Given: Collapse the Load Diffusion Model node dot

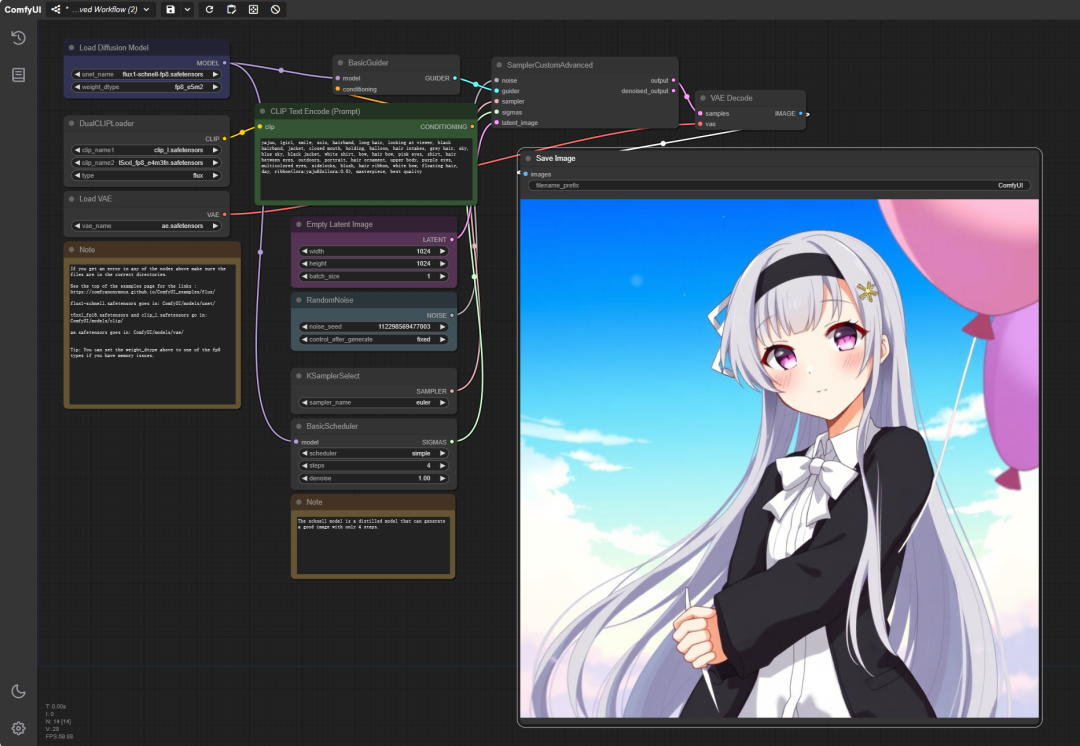Looking at the screenshot, I should click(72, 48).
